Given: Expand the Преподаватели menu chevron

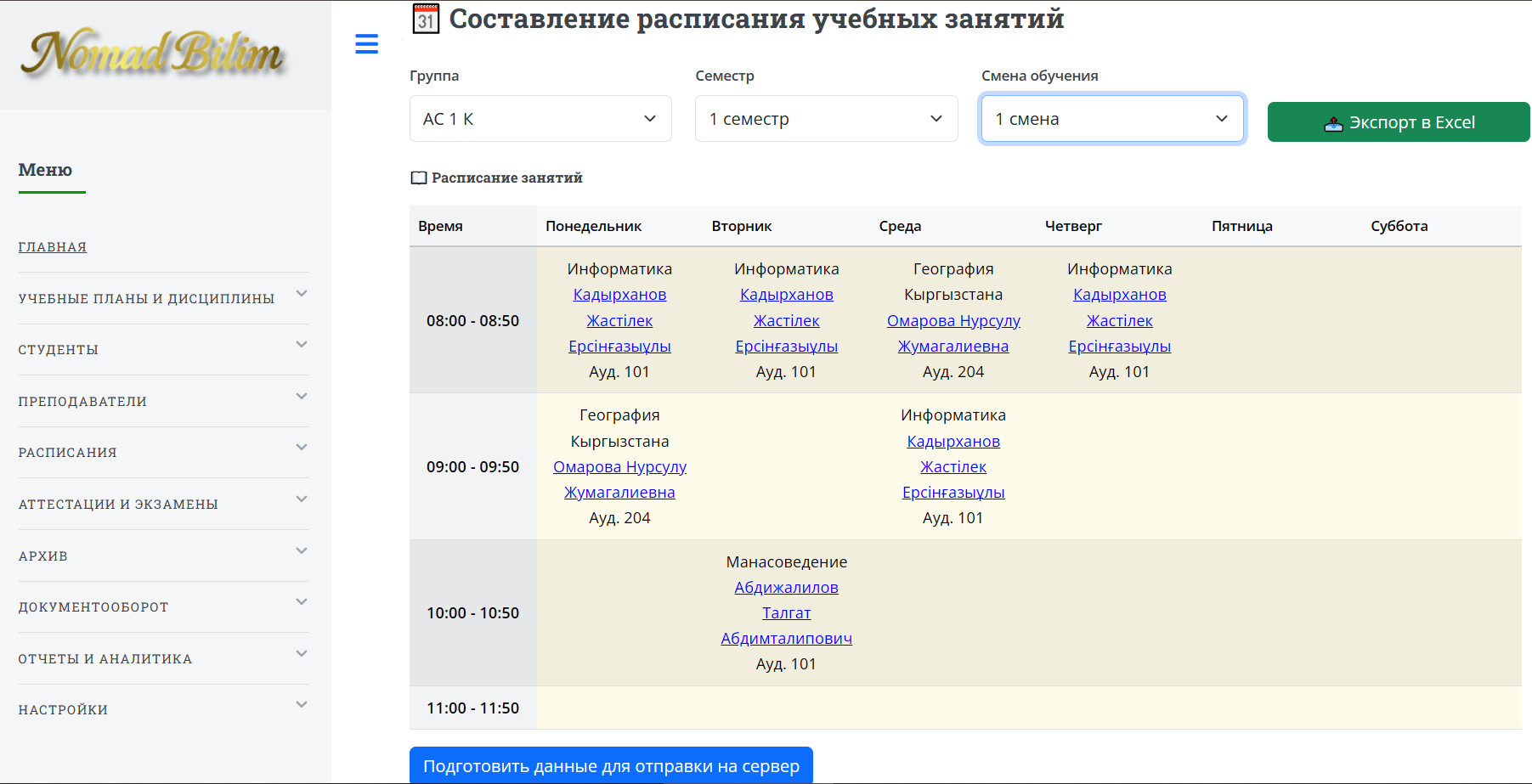Looking at the screenshot, I should click(x=301, y=397).
